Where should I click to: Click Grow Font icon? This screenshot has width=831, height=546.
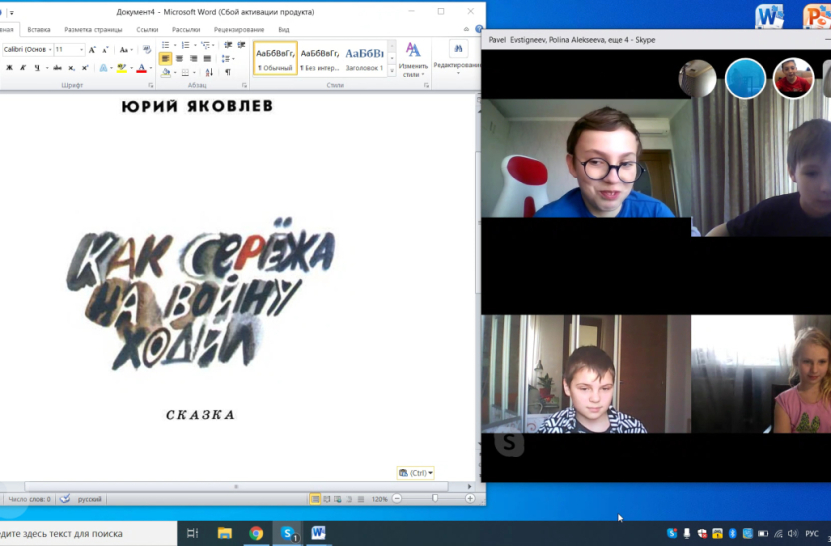click(92, 50)
